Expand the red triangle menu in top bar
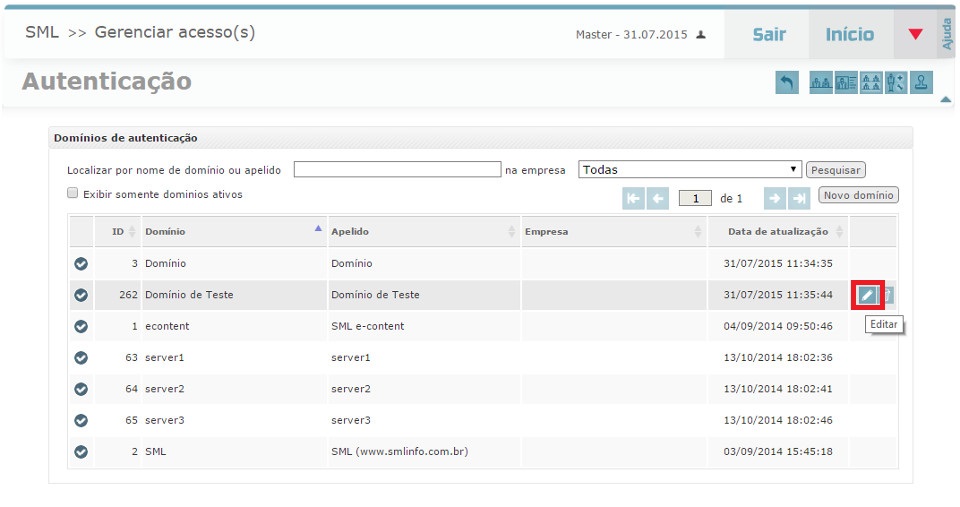960x507 pixels. 915,34
